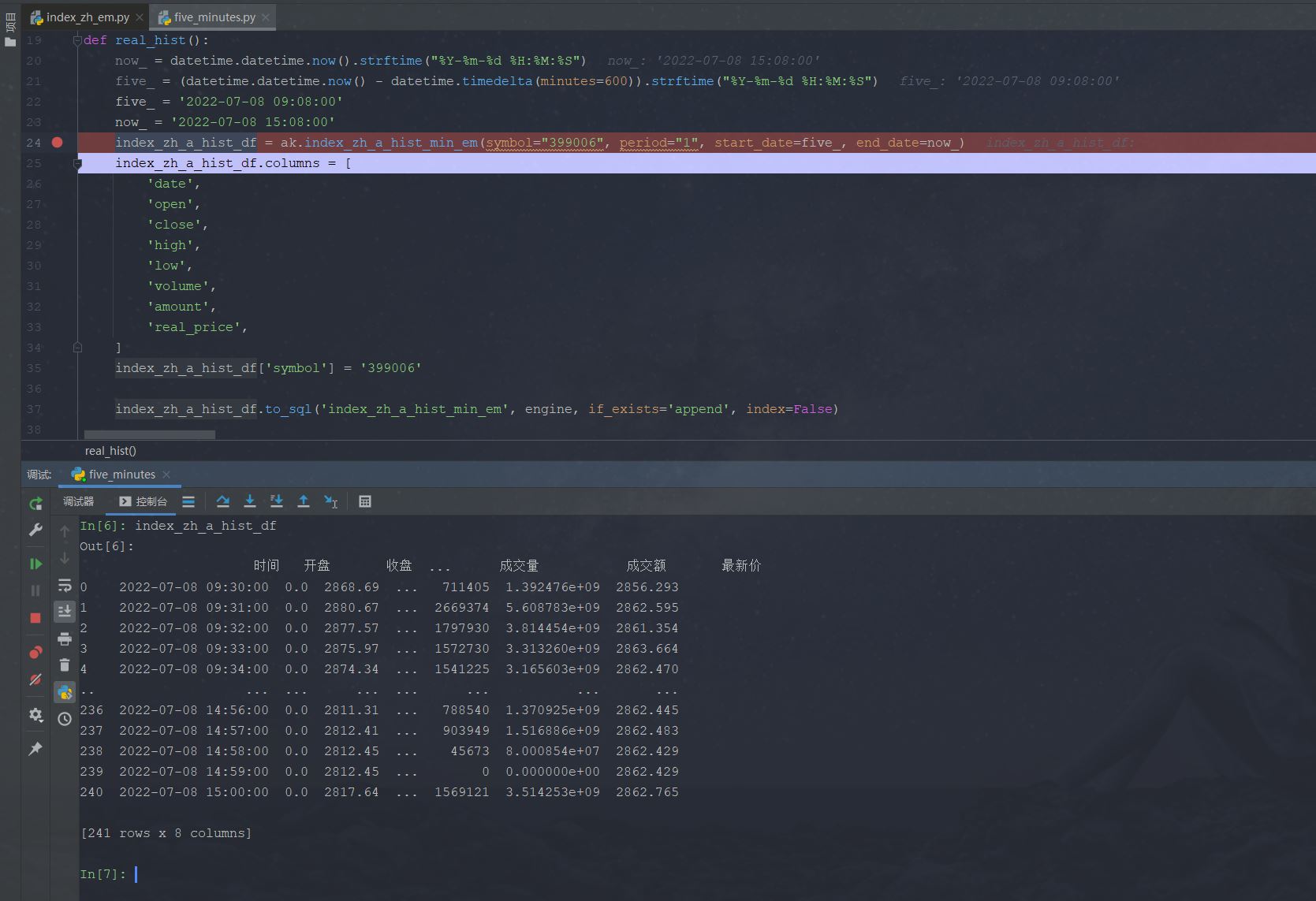
Task: Collapse the real_hist function at line 19
Action: pos(77,40)
